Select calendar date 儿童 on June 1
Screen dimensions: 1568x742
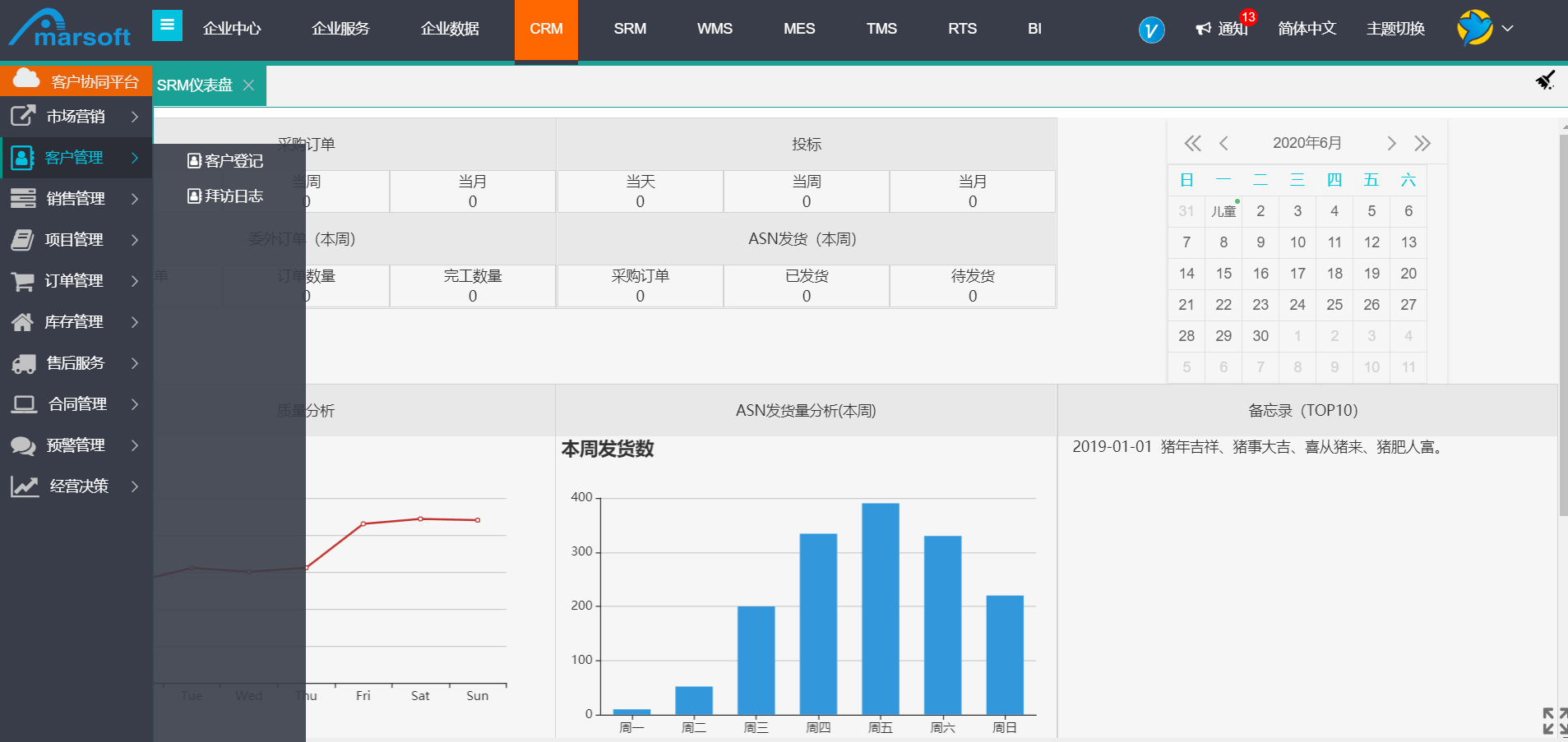coord(1223,211)
